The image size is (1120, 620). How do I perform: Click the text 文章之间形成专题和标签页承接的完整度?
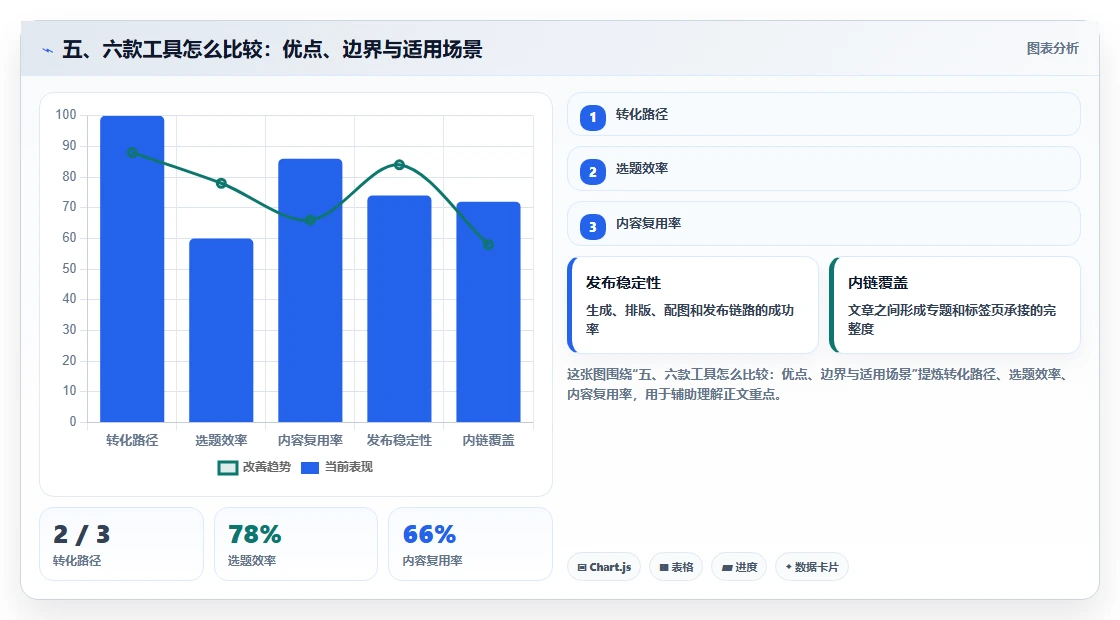pyautogui.click(x=952, y=319)
